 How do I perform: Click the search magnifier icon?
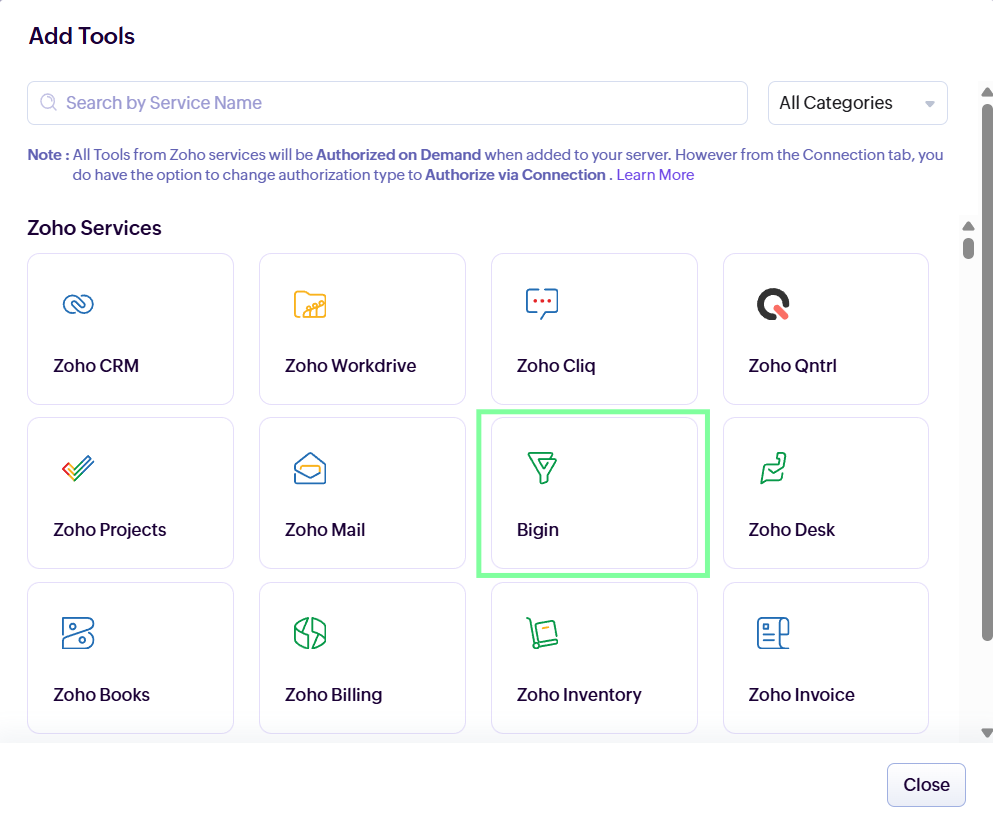tap(48, 103)
